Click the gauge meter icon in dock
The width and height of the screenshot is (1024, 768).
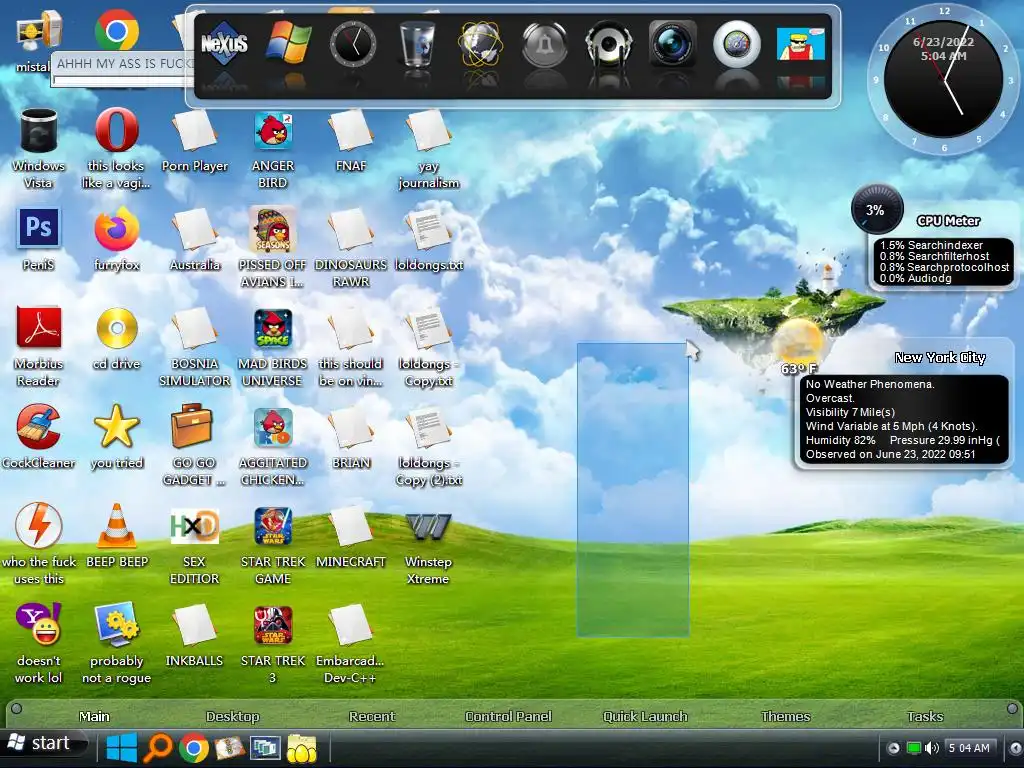pyautogui.click(x=737, y=44)
